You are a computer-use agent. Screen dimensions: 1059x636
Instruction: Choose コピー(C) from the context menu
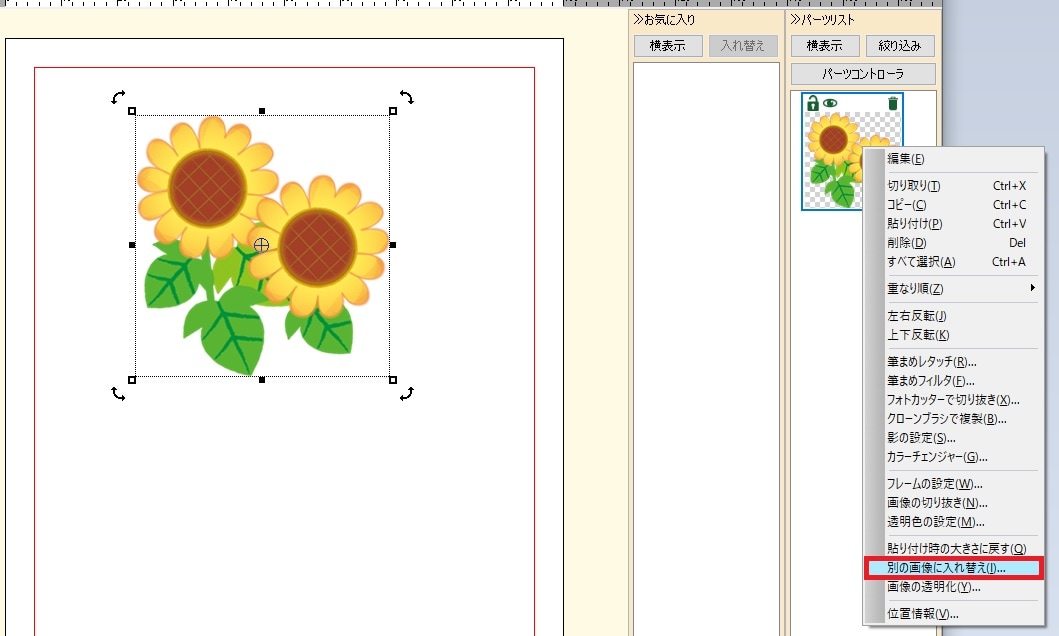click(954, 205)
